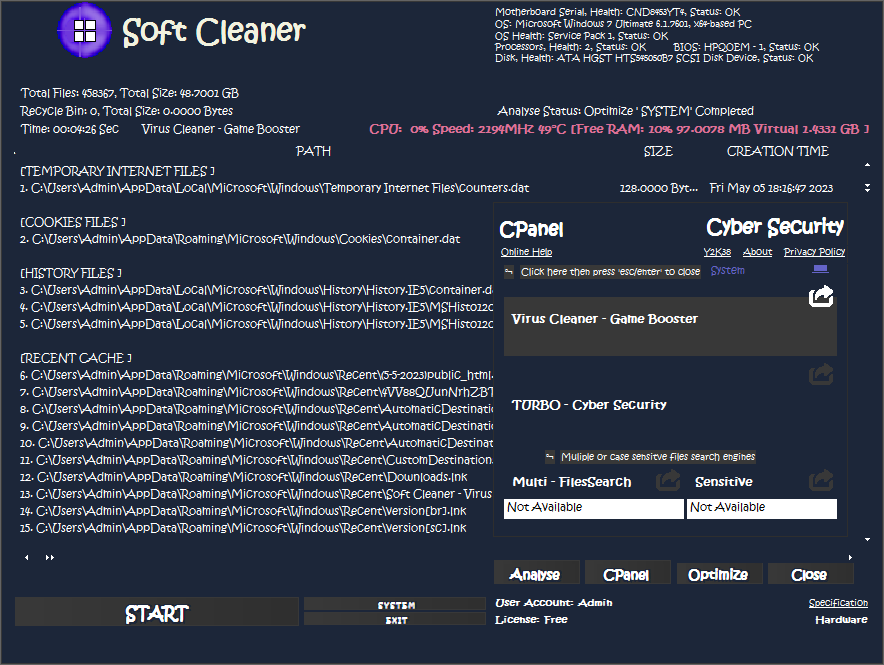This screenshot has width=884, height=665.
Task: Click the share arrow icon above Virus Cleaner panel
Action: [x=821, y=296]
